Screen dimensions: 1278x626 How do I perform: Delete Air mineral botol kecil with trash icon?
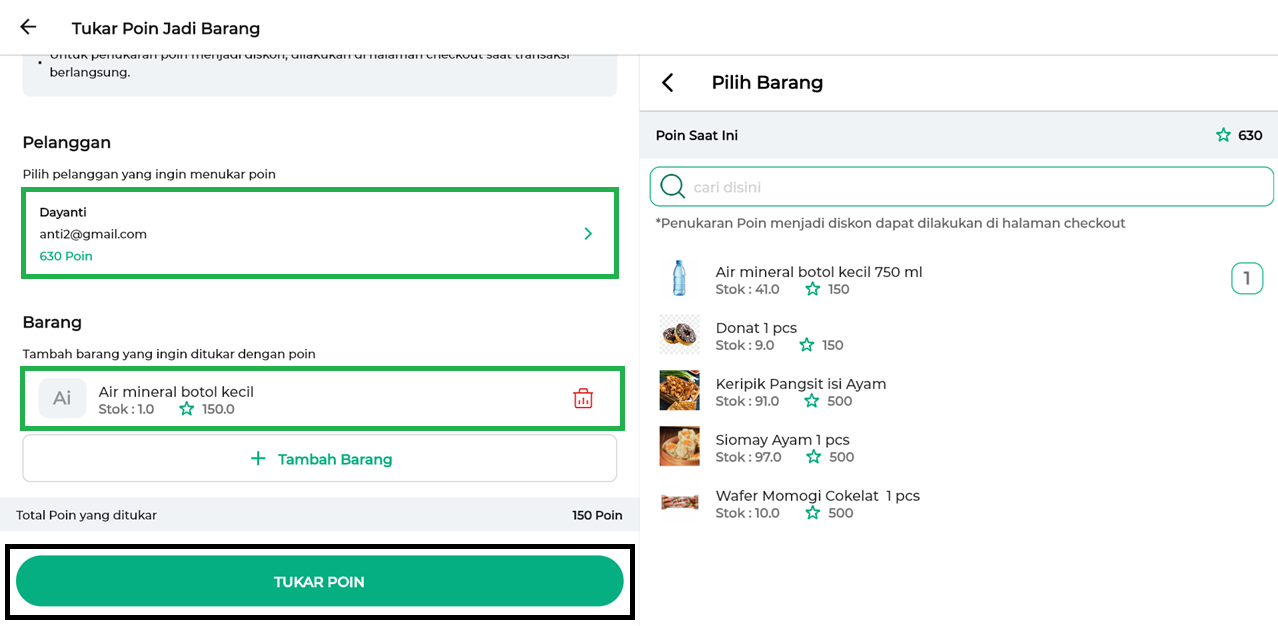click(583, 399)
